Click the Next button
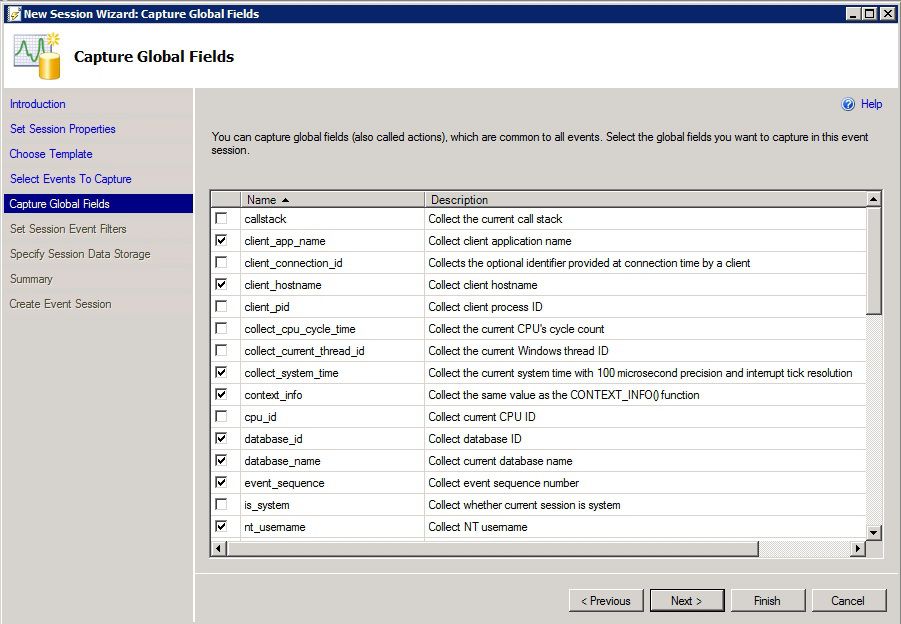The height and width of the screenshot is (624, 901). [687, 600]
